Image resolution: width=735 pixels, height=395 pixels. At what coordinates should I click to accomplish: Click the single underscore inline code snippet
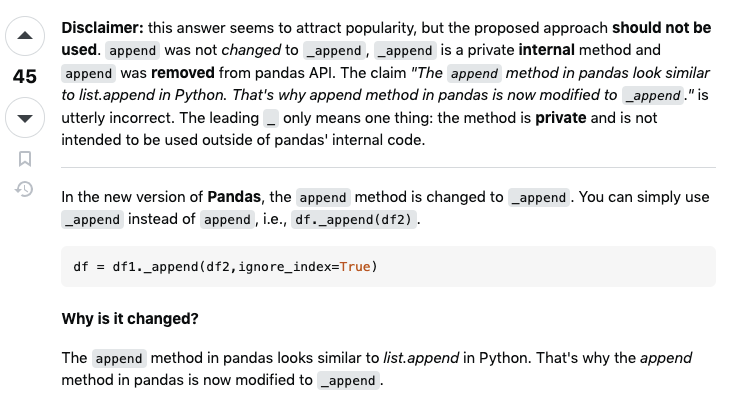tap(271, 118)
